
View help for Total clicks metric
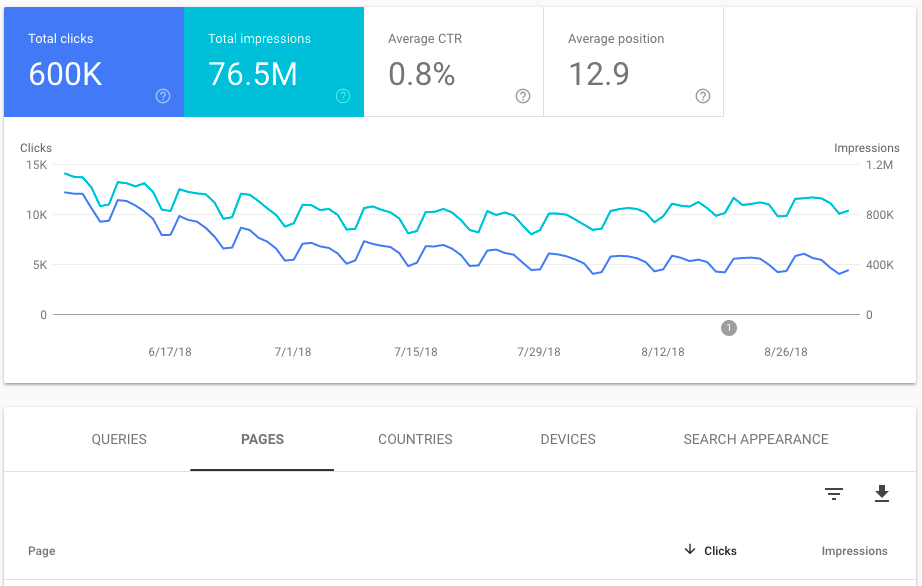pyautogui.click(x=163, y=96)
